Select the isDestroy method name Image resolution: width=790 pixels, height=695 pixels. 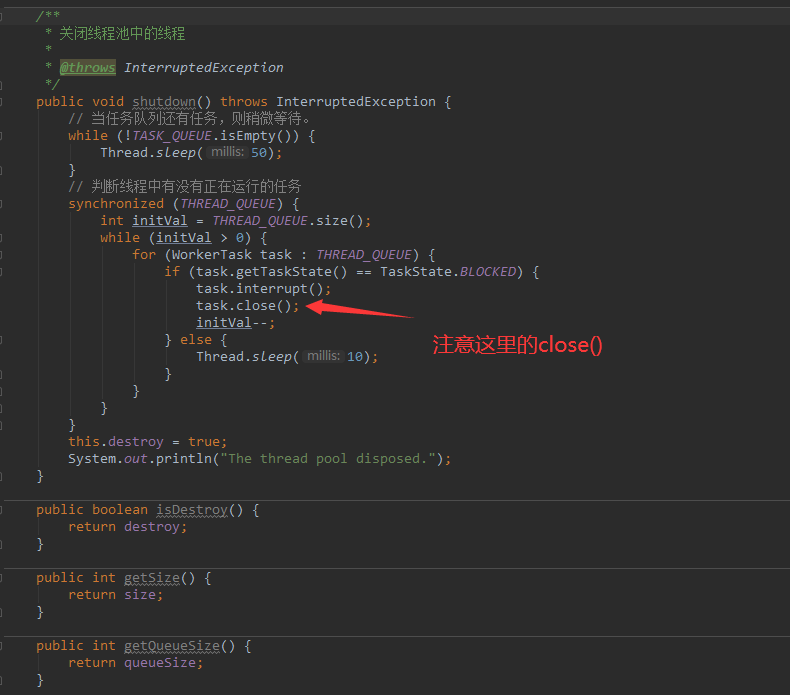click(192, 510)
